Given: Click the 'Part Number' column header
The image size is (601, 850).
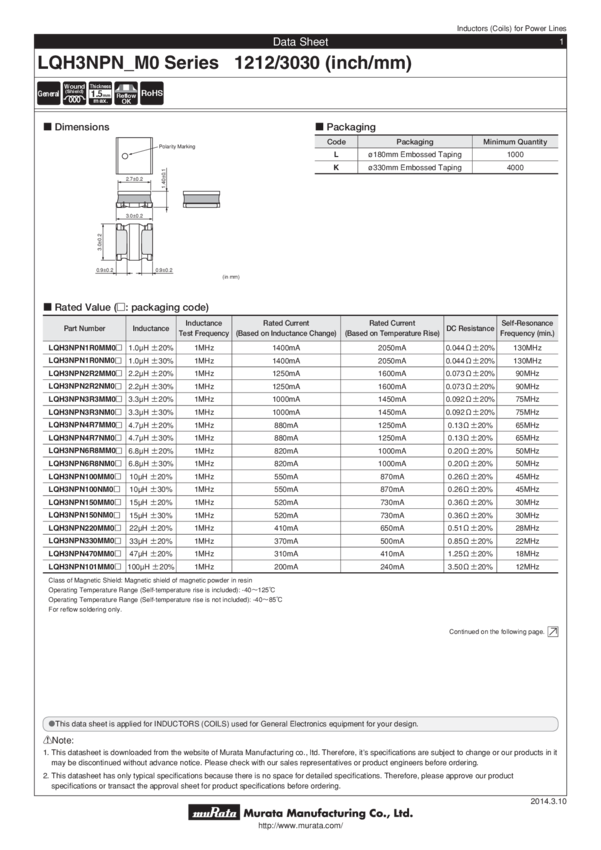Looking at the screenshot, I should coord(85,329).
